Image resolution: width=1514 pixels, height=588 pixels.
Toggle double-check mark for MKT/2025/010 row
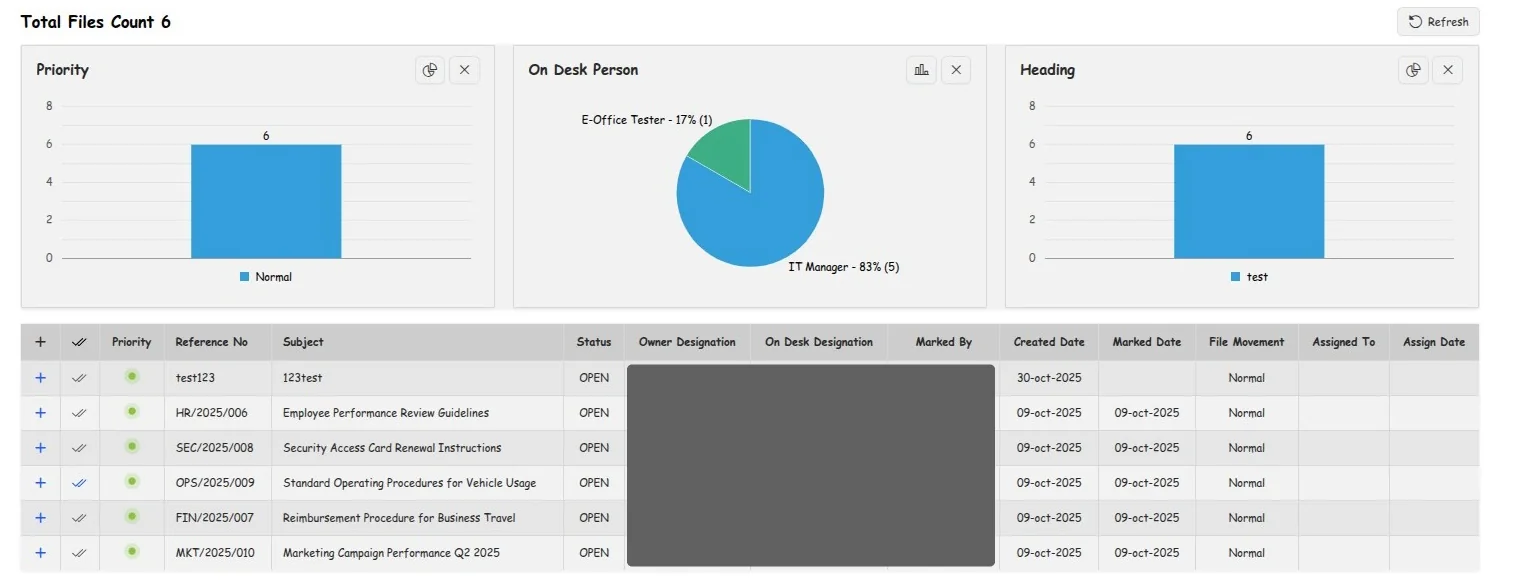coord(79,553)
